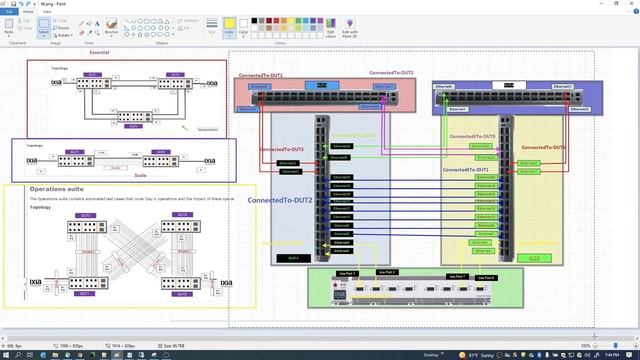
Task: Switch to the View ribbon tab
Action: pyautogui.click(x=47, y=11)
